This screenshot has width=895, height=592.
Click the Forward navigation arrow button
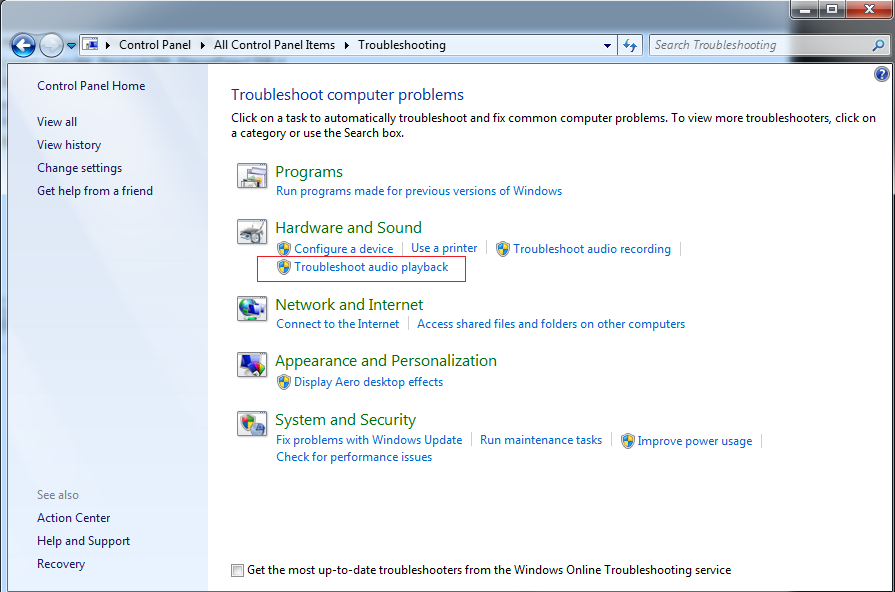coord(51,45)
